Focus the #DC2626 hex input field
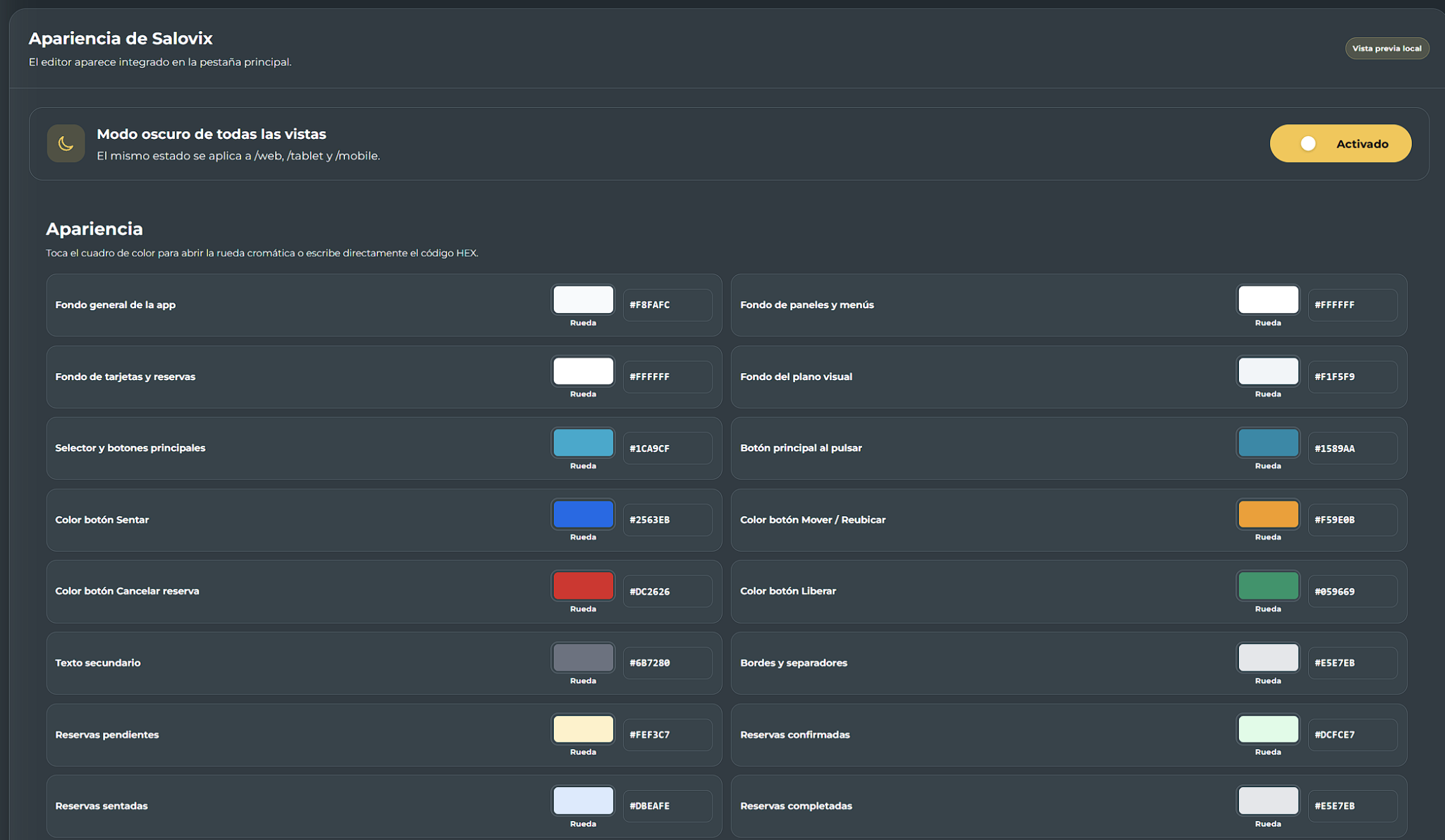1445x840 pixels. click(667, 591)
